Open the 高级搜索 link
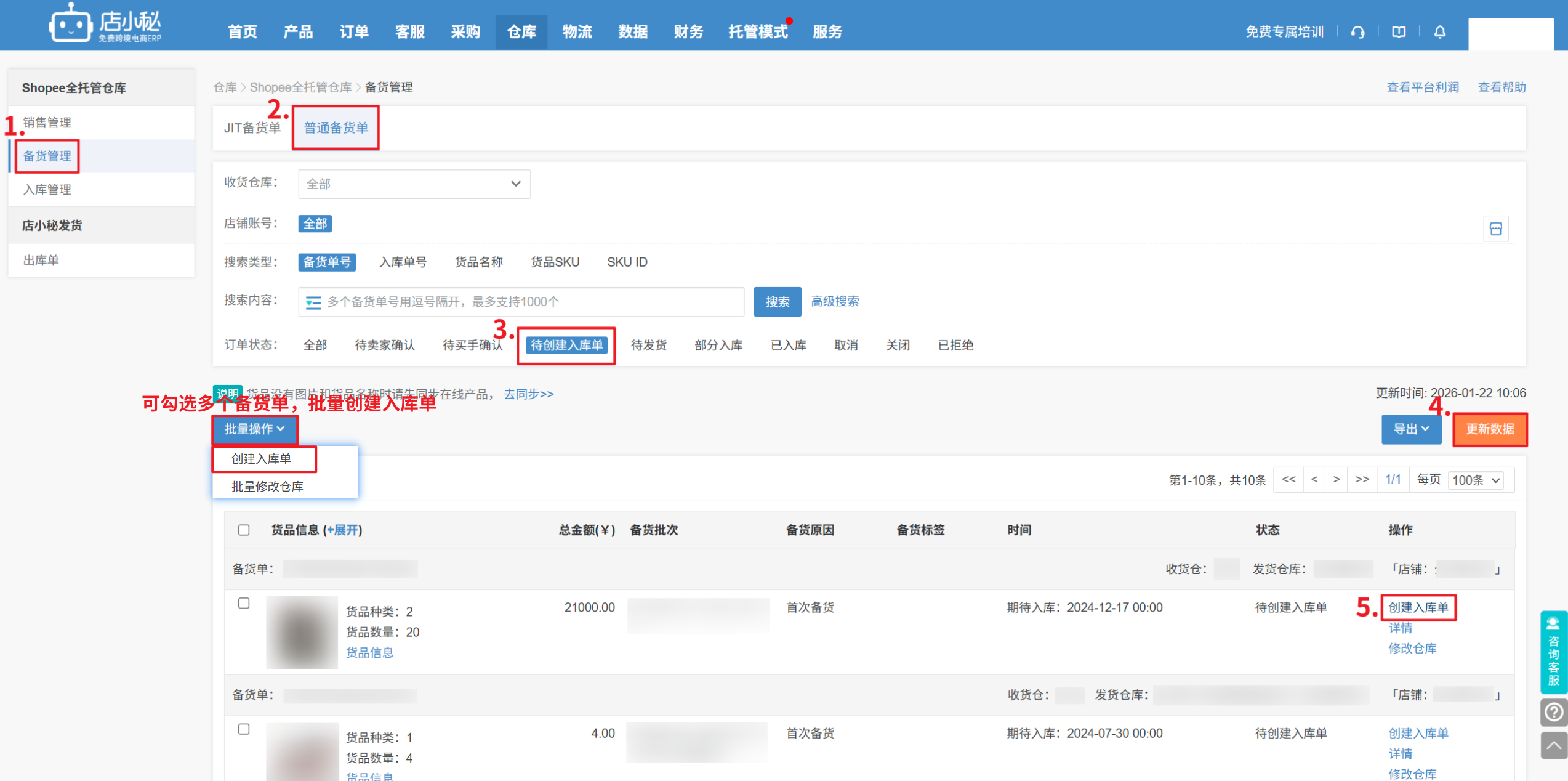The width and height of the screenshot is (1568, 781). (x=834, y=301)
